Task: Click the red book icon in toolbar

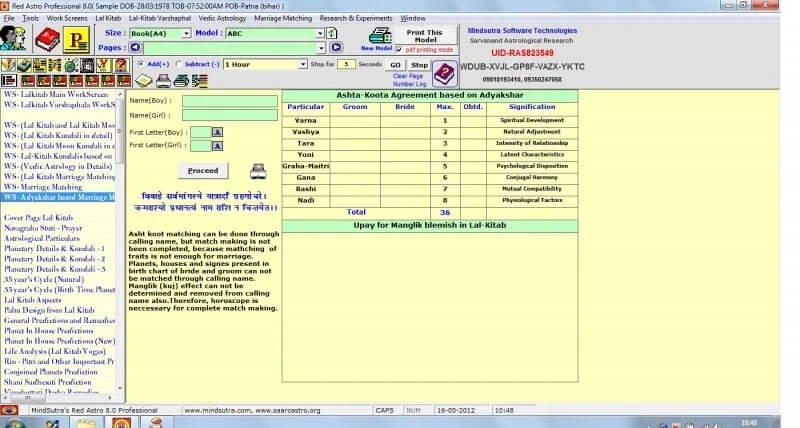Action: coord(47,39)
